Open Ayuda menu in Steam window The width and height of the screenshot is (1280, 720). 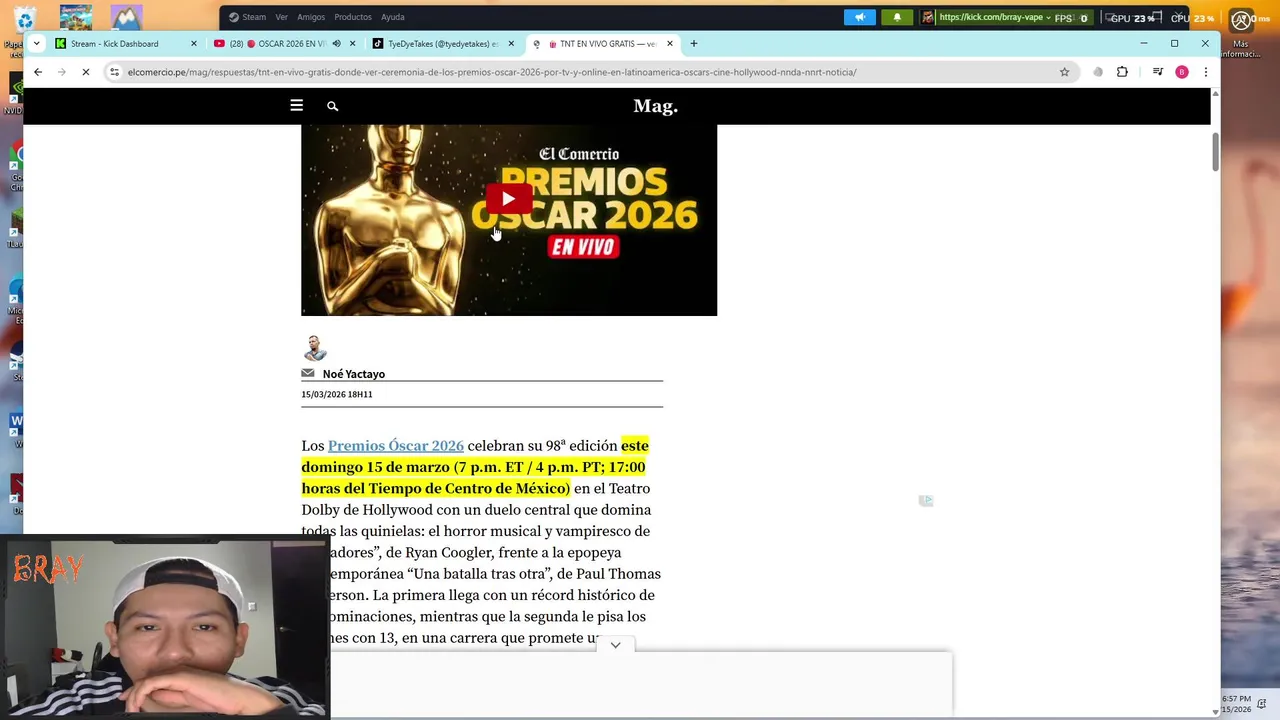pyautogui.click(x=393, y=17)
